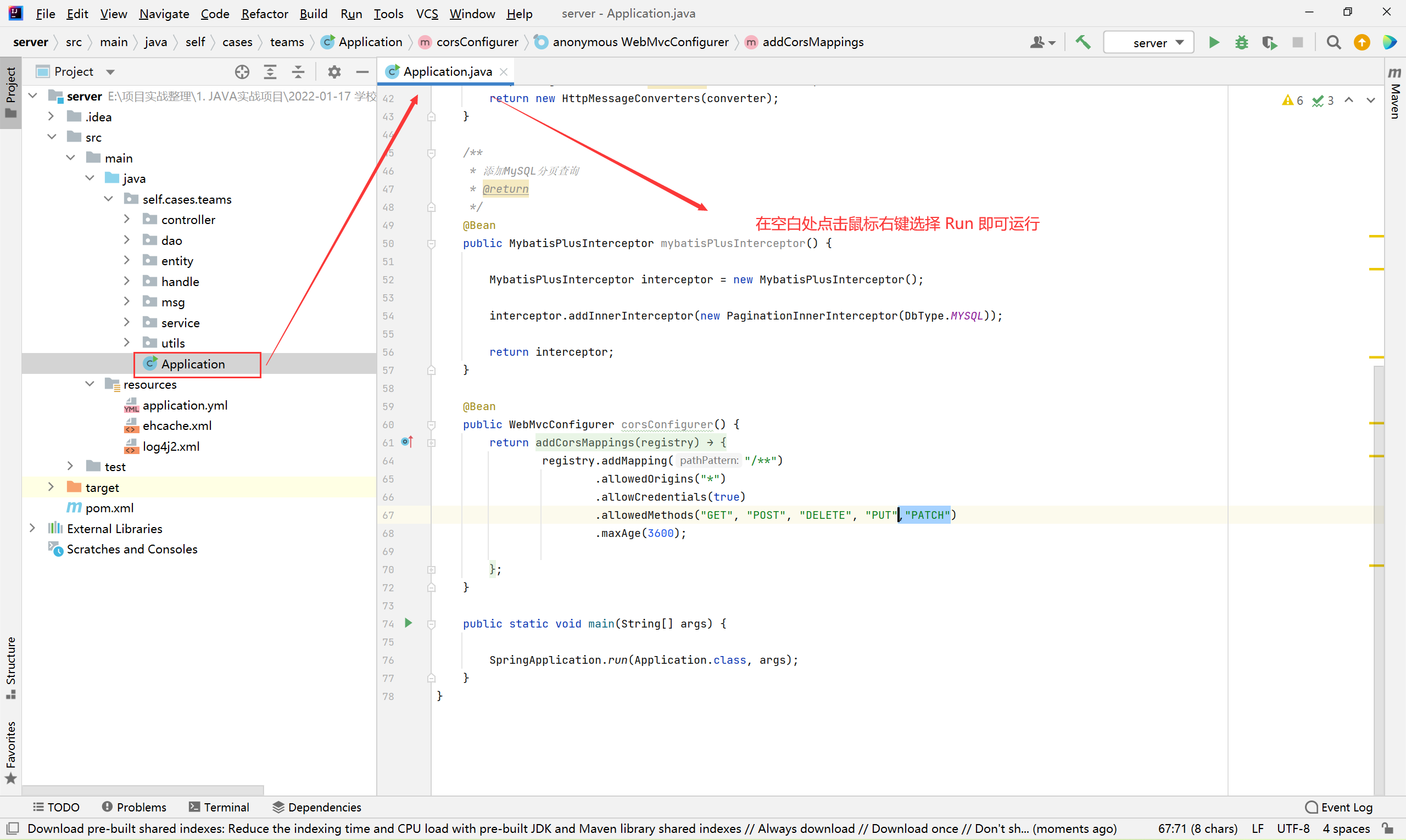Open Search Everywhere magnifier icon
The image size is (1406, 840).
pyautogui.click(x=1334, y=42)
